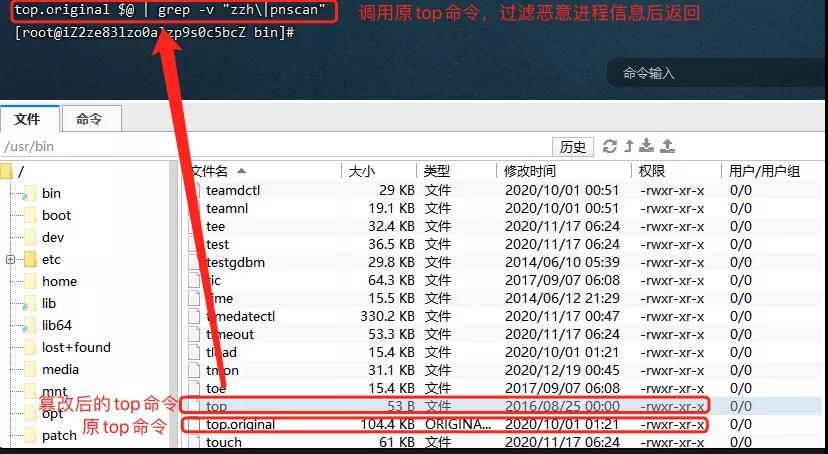Click the upload file icon

click(x=668, y=146)
